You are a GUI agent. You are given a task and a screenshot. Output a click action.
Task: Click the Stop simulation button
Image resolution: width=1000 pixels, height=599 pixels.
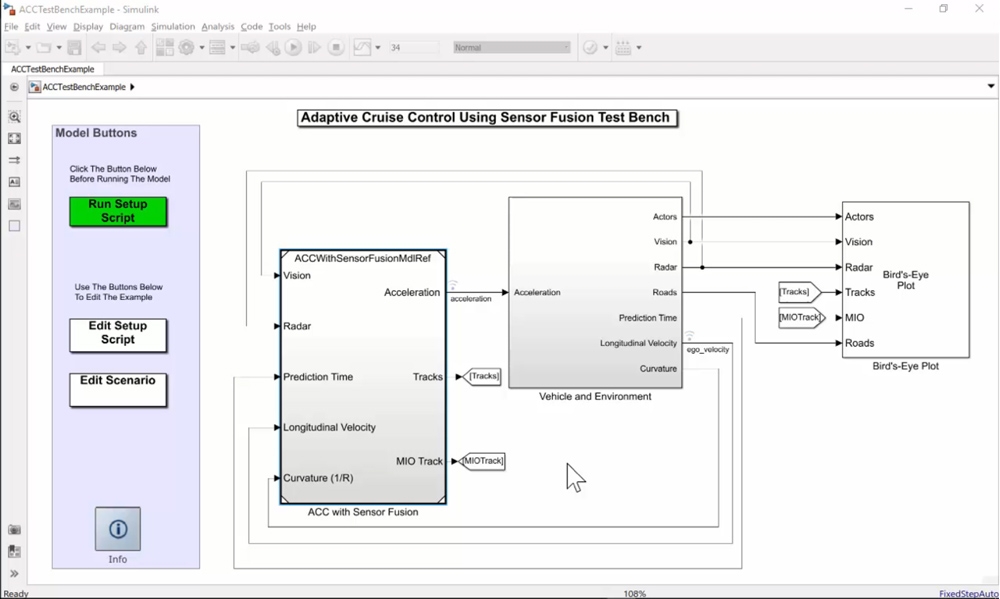tap(336, 47)
